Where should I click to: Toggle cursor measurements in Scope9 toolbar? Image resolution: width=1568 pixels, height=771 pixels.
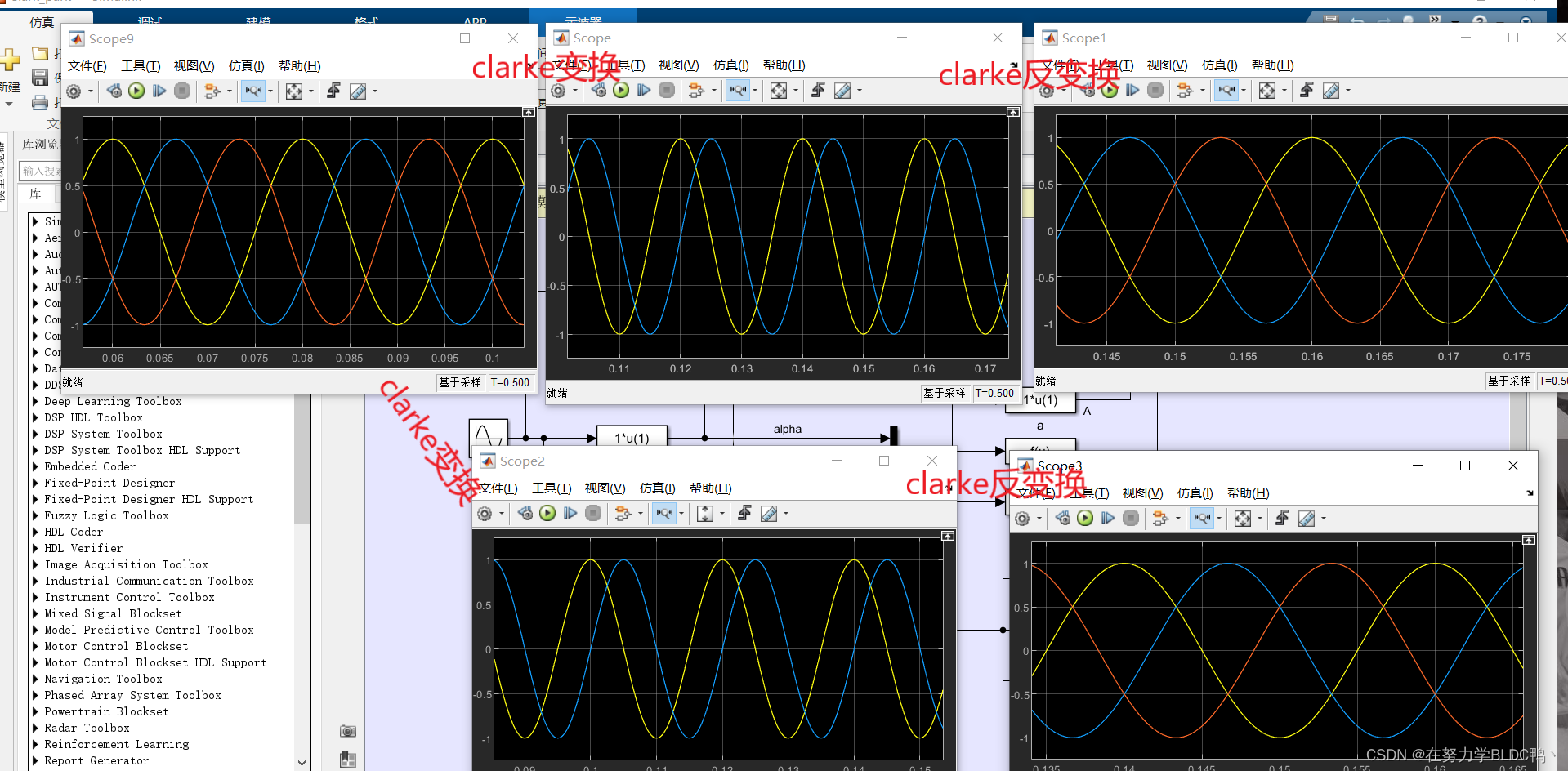pyautogui.click(x=358, y=91)
